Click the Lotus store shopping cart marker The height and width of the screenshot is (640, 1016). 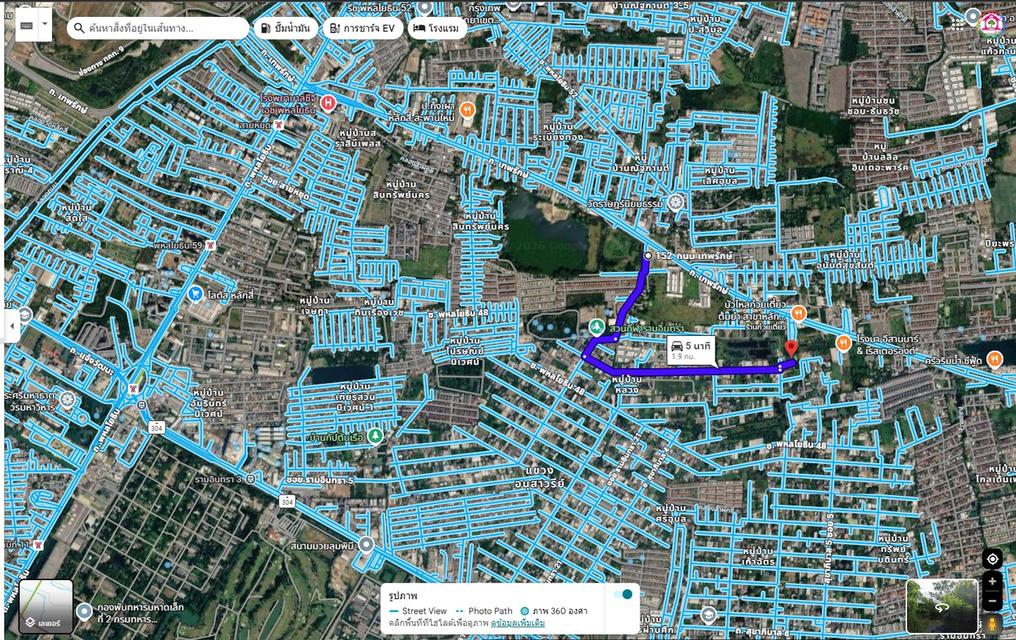pos(196,294)
